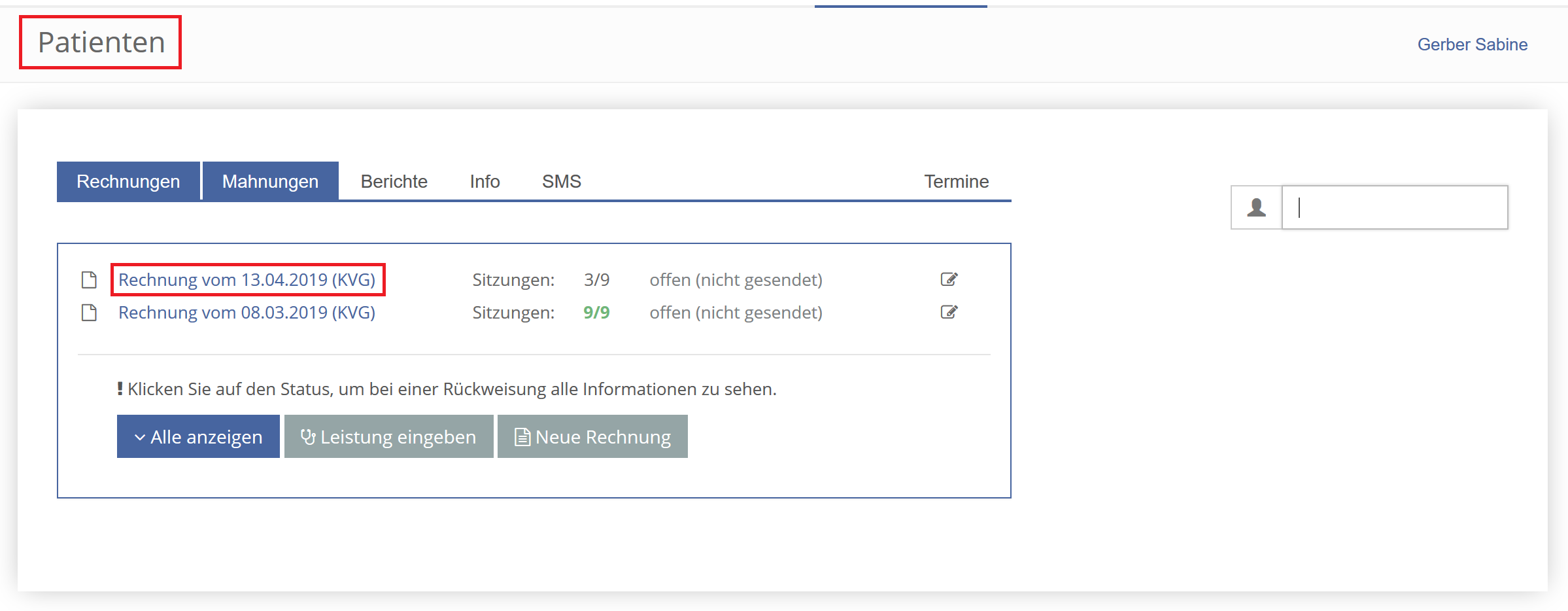Open the SMS tab

point(562,181)
